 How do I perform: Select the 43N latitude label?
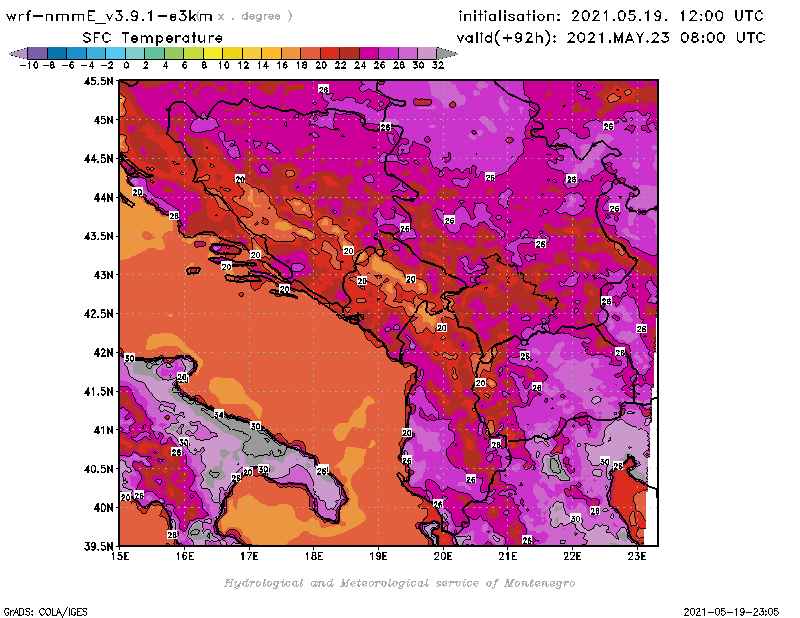pos(104,275)
